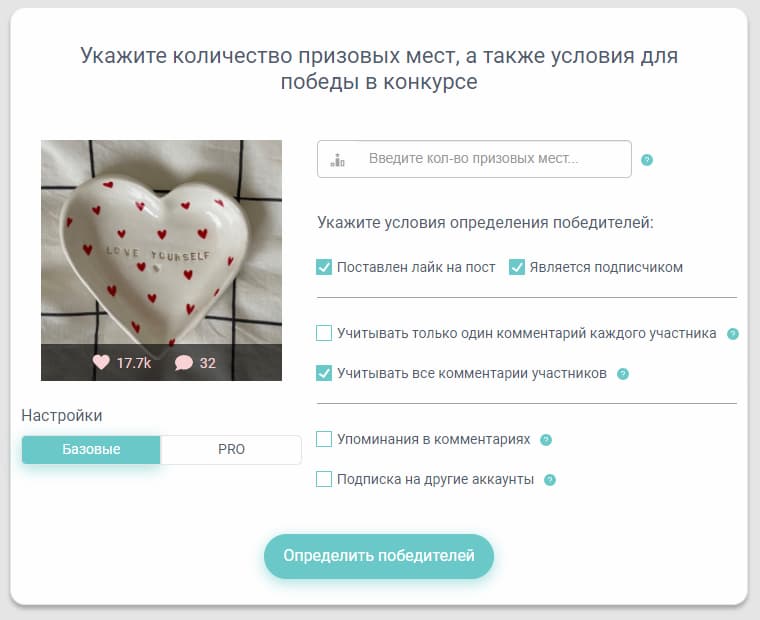760x620 pixels.
Task: Toggle 'Учитывать все комментарии участников' checkbox
Action: coord(324,373)
